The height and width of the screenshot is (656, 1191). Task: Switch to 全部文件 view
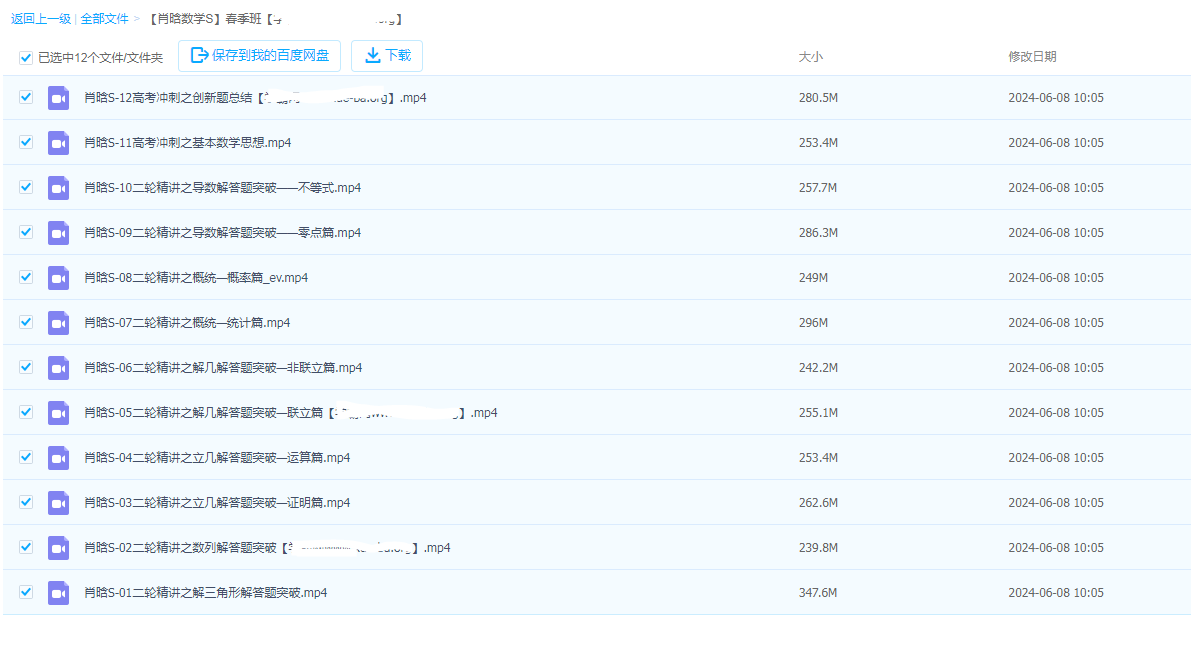coord(103,17)
